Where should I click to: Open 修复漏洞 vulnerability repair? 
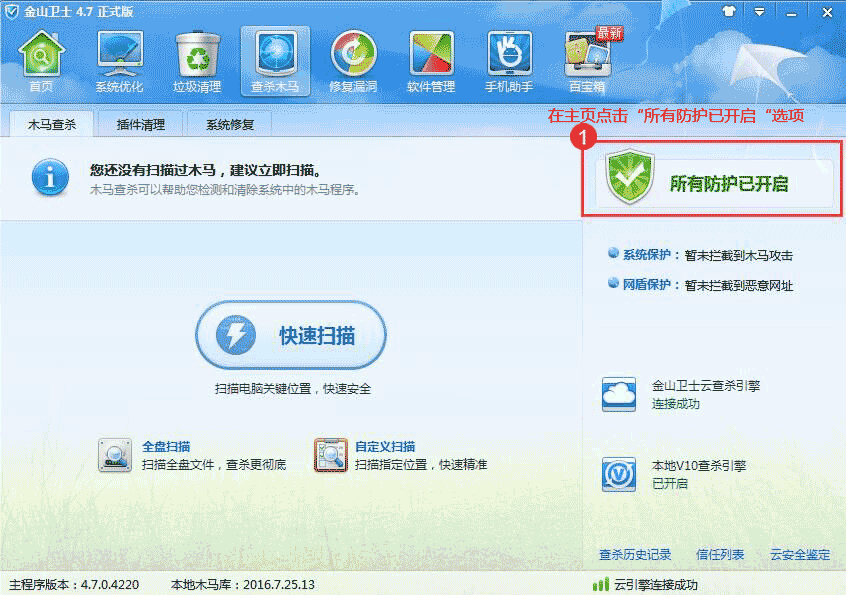(x=353, y=61)
